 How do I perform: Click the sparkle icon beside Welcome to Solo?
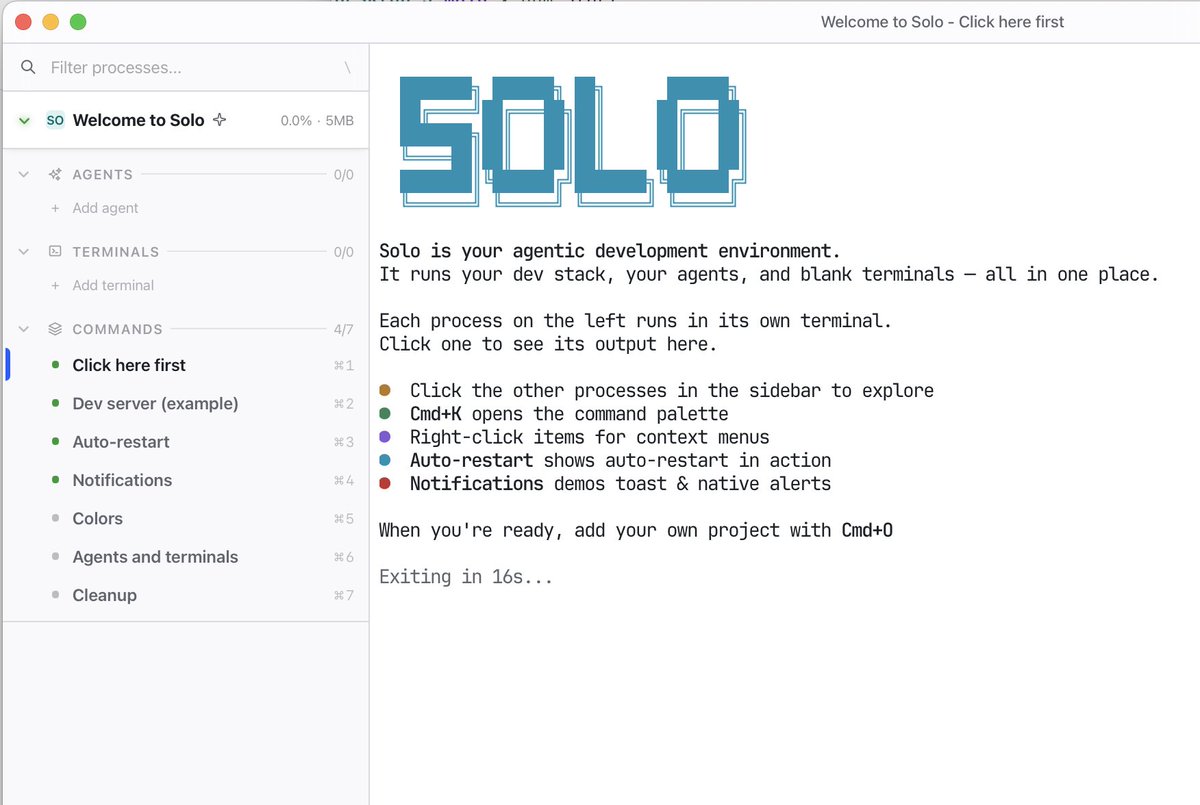point(220,120)
